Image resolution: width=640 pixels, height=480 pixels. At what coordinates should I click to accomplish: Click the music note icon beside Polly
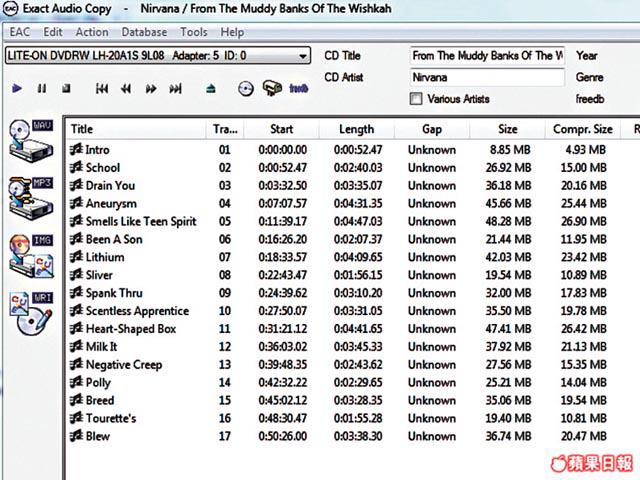pyautogui.click(x=76, y=382)
